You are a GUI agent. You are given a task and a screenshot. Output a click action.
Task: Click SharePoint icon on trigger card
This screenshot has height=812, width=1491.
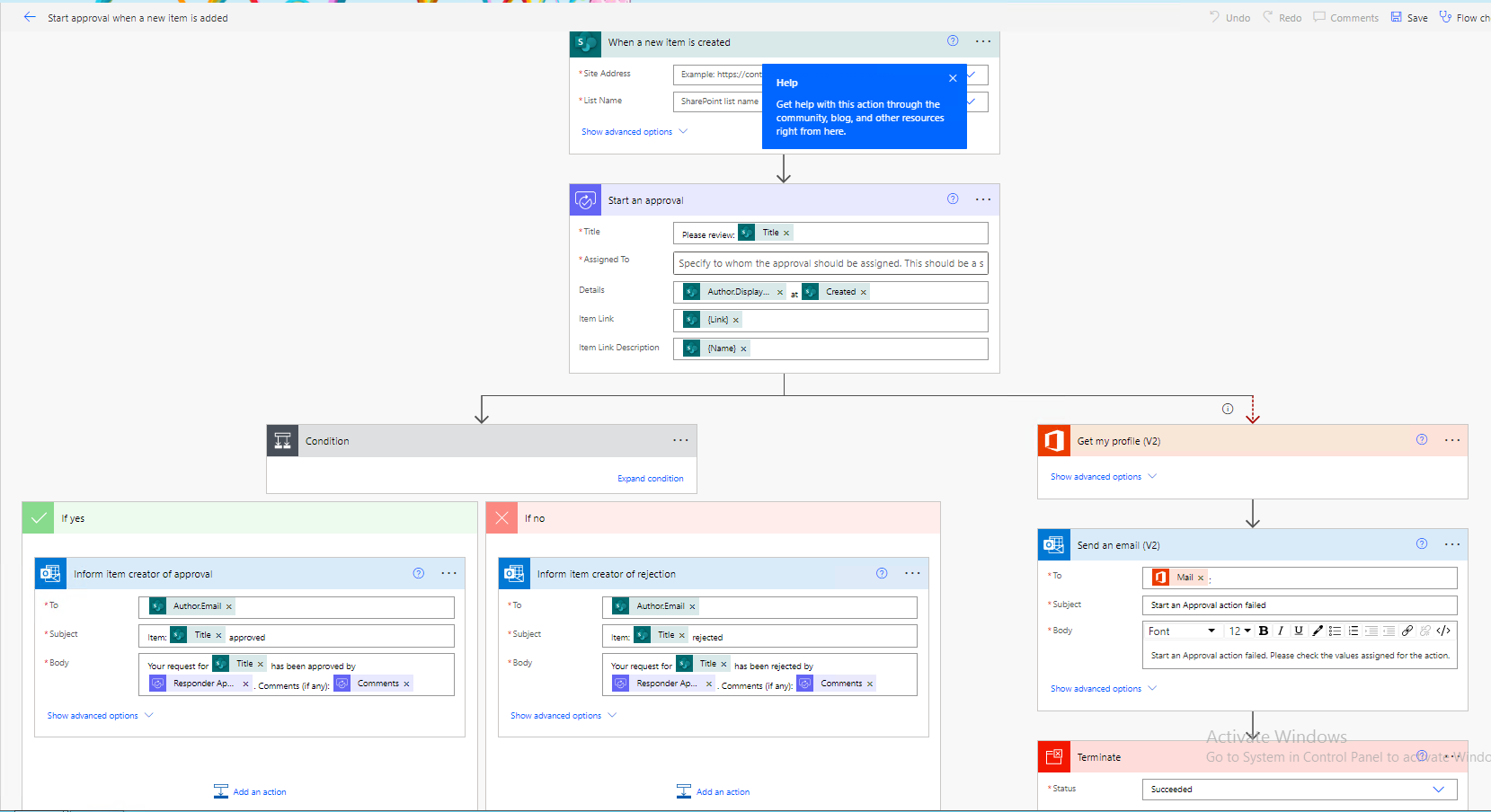[585, 42]
